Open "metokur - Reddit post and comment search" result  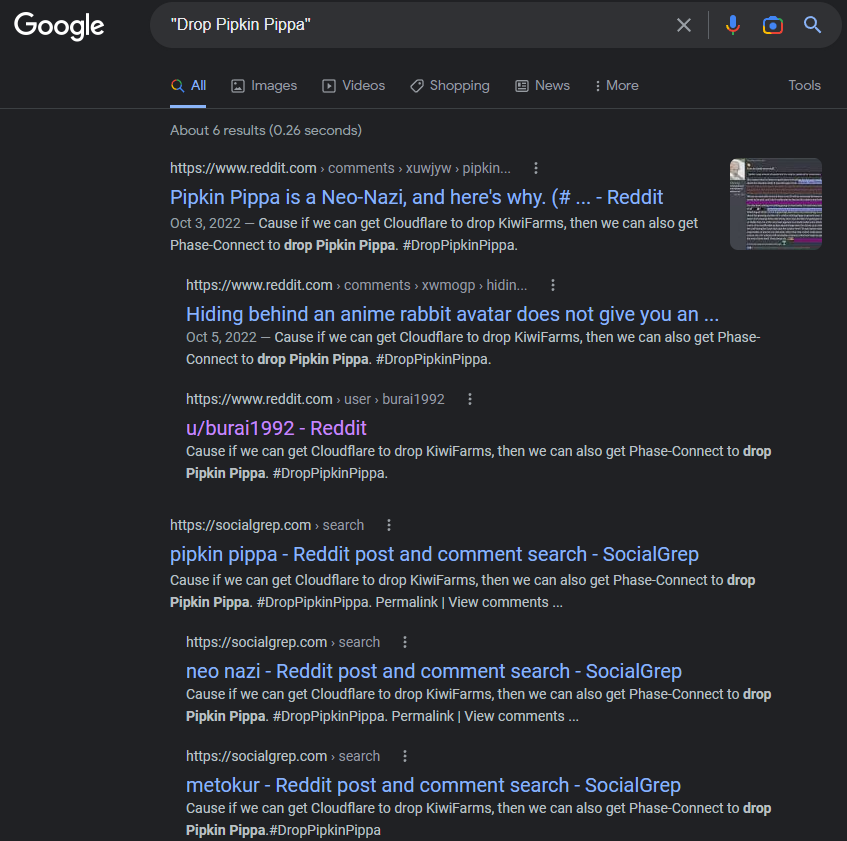point(433,785)
